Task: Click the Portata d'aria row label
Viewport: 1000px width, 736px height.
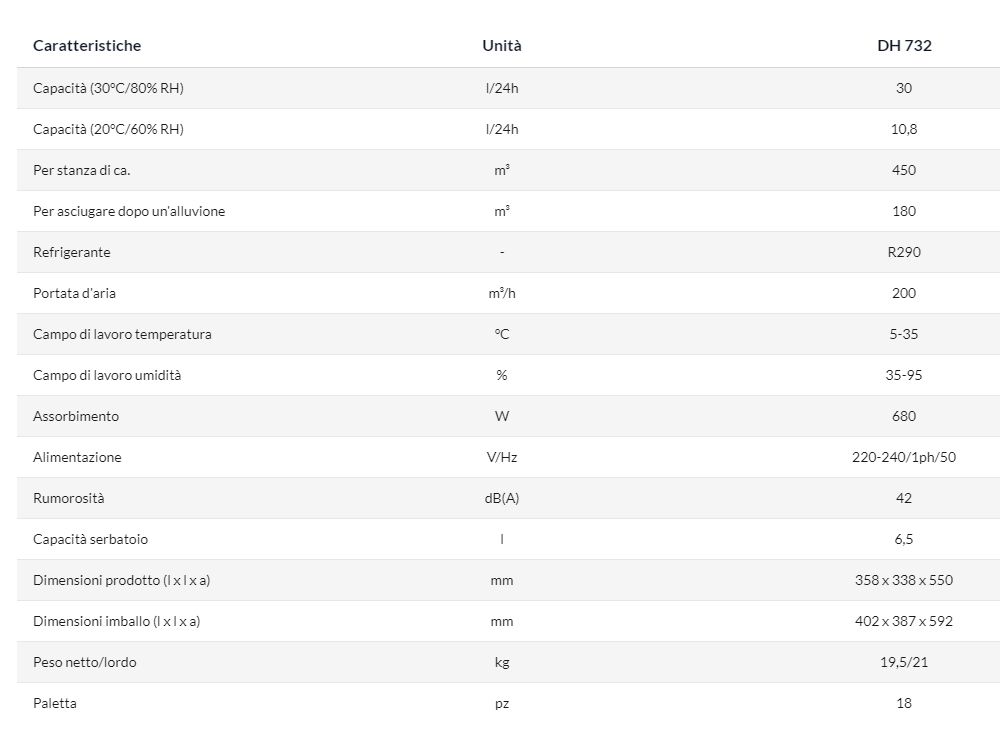Action: tap(75, 293)
